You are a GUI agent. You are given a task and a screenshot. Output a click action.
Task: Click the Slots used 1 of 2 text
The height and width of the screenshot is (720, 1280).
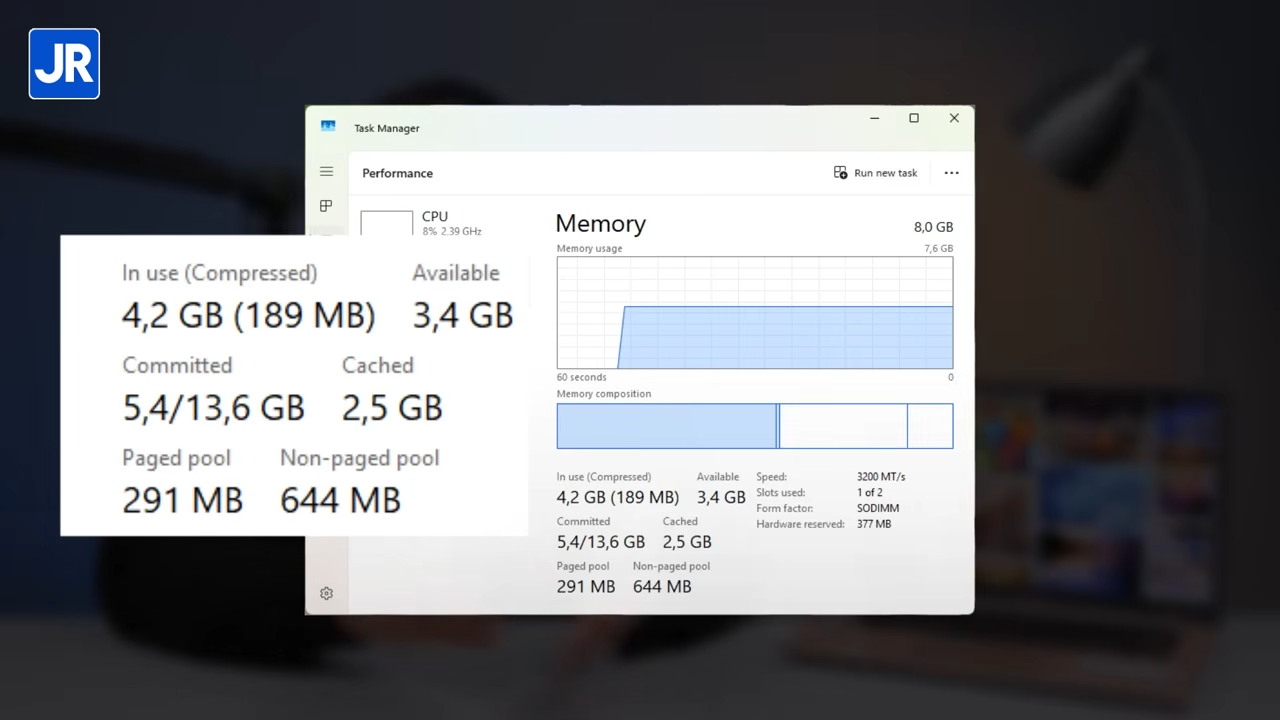coord(869,492)
